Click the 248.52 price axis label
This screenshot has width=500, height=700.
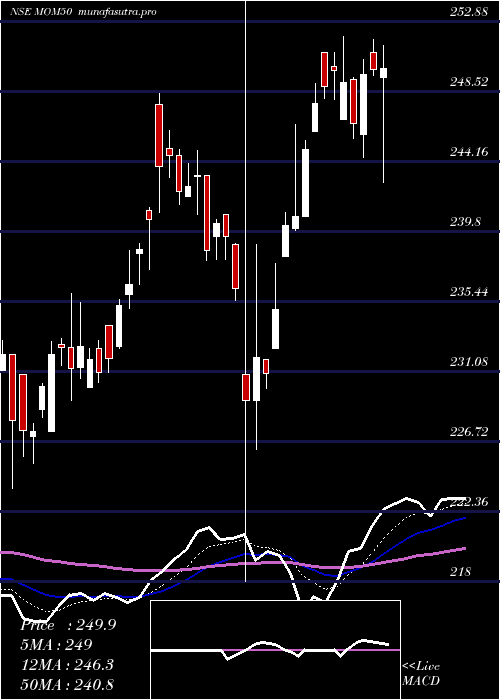pyautogui.click(x=468, y=82)
